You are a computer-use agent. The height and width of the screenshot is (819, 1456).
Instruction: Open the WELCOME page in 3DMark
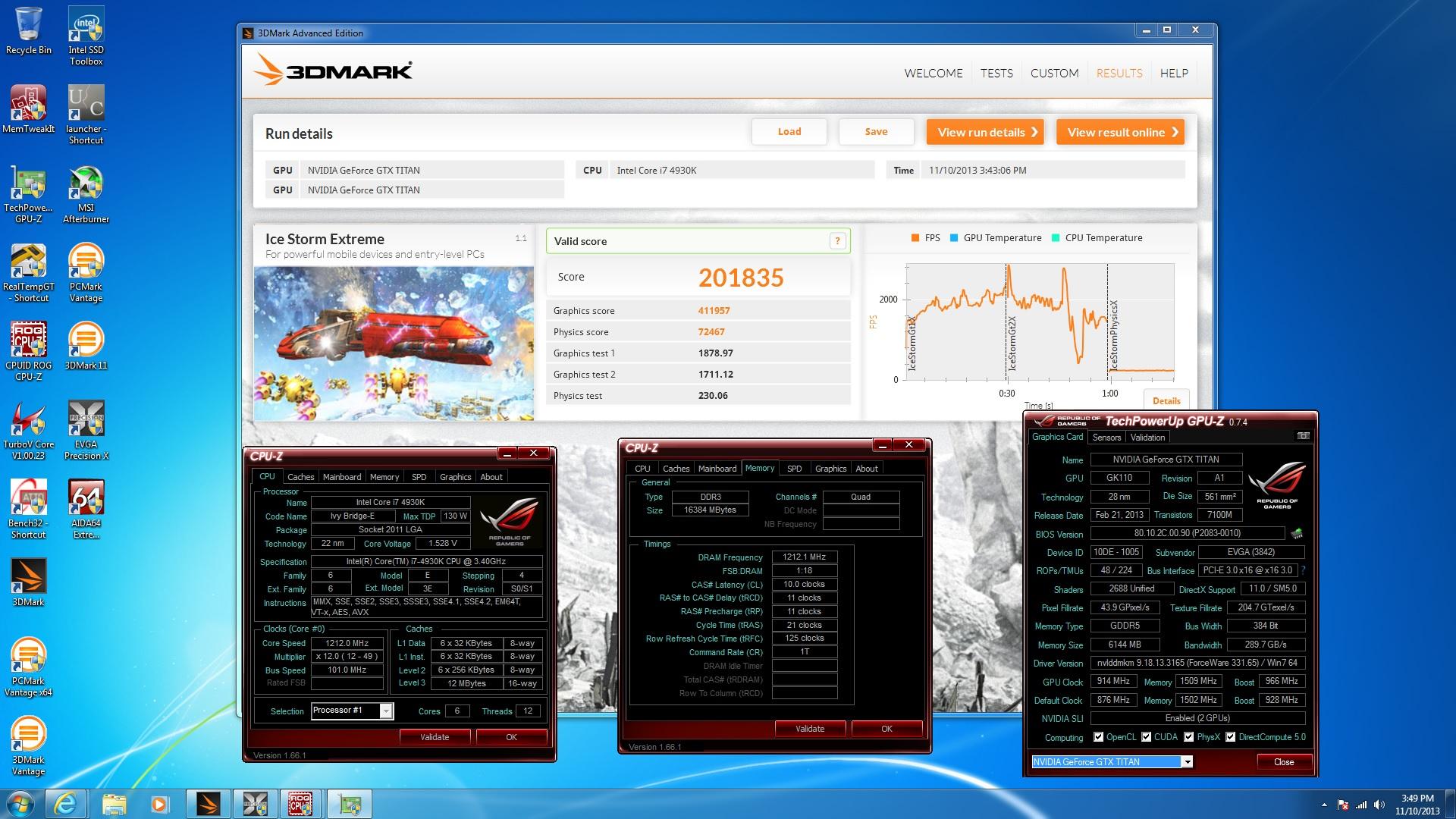point(934,74)
